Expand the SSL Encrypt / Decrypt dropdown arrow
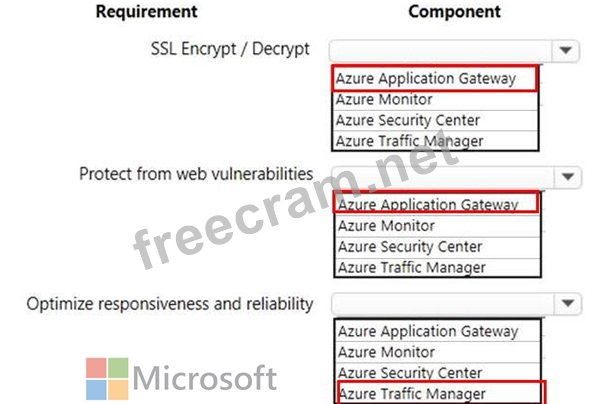This screenshot has width=592, height=404. (565, 51)
